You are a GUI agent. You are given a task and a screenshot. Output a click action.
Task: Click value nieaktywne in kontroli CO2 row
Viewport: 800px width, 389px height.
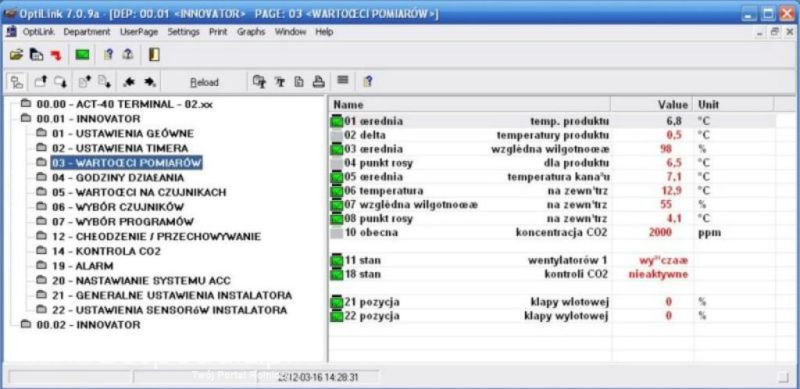click(658, 275)
